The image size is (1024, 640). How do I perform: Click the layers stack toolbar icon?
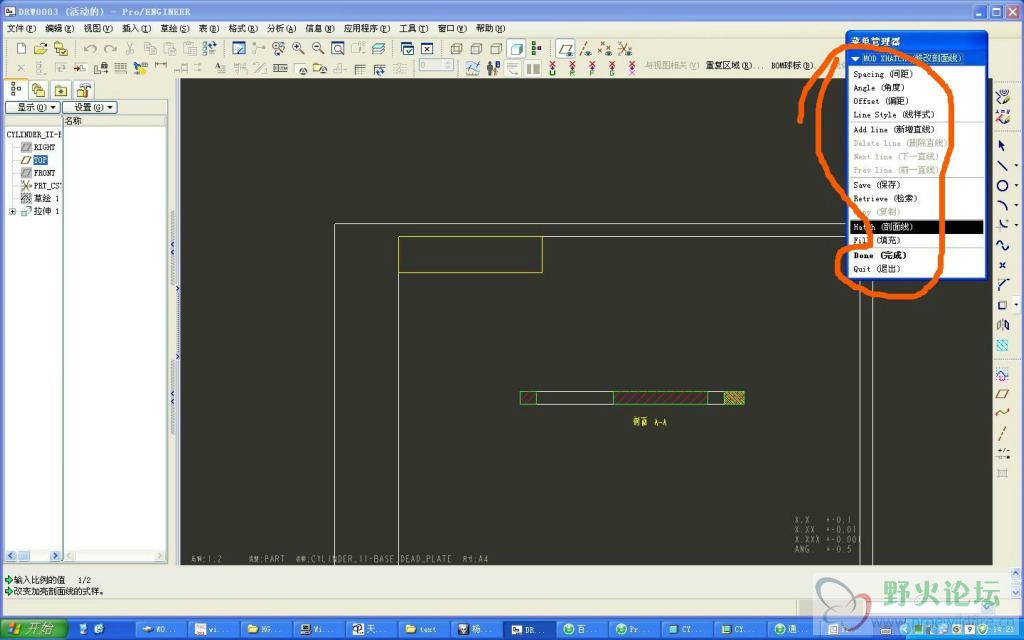coord(378,48)
